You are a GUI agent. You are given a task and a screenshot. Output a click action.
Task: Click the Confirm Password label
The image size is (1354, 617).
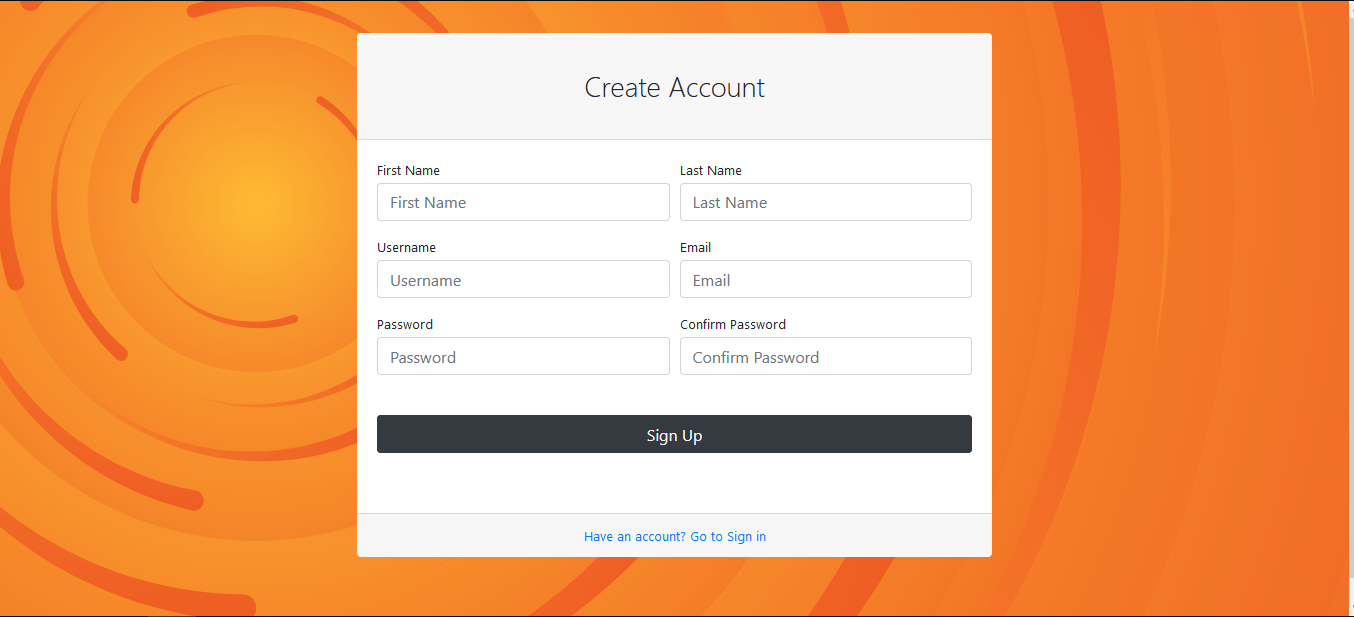[733, 324]
